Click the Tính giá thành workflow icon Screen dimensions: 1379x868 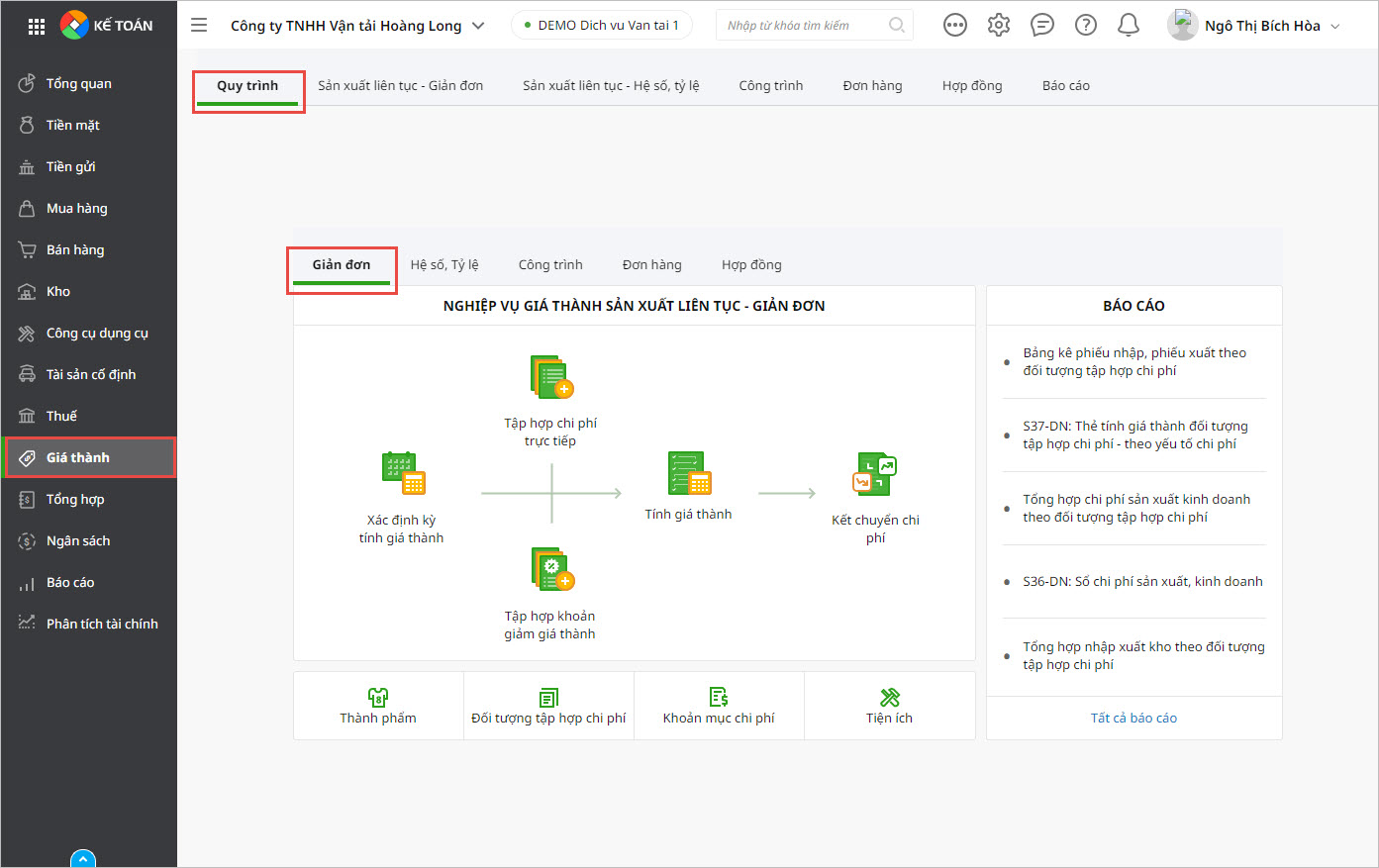(x=689, y=473)
